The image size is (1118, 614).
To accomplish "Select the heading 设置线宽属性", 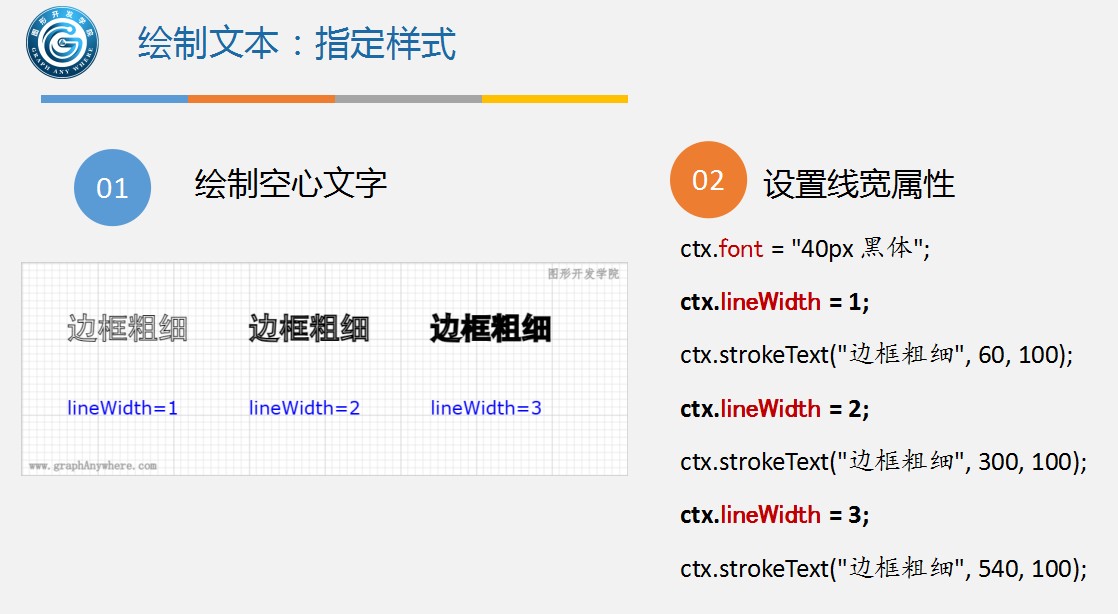I will pos(858,184).
